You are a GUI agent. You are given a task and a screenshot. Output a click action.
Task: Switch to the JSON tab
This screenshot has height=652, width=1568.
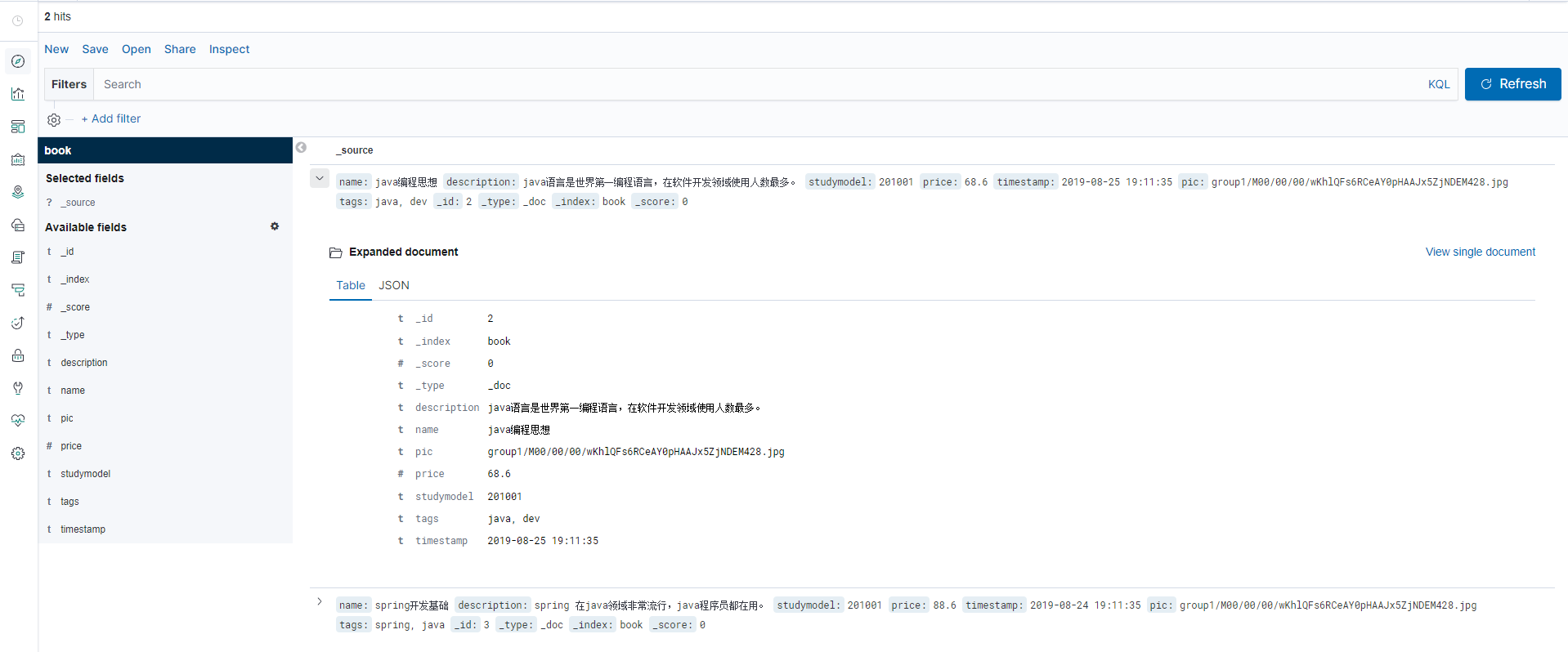pos(394,285)
